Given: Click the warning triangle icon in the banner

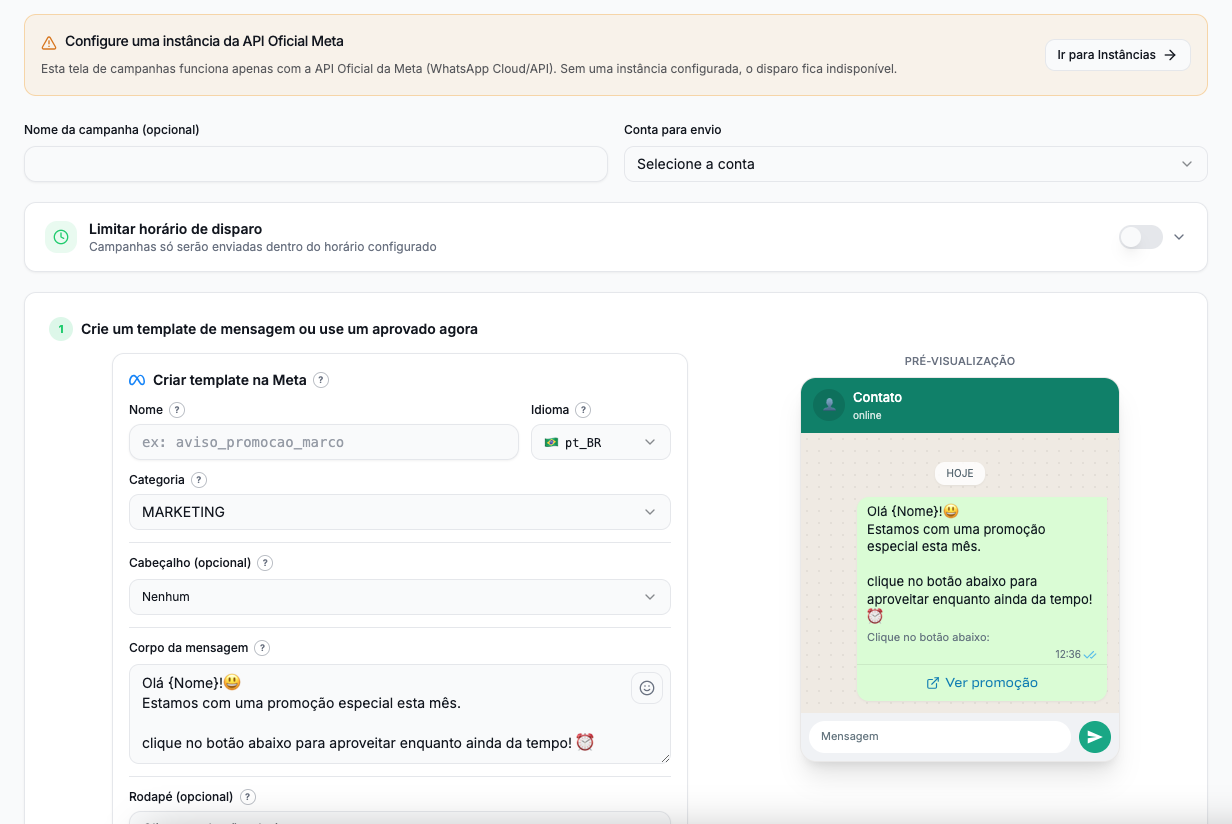Looking at the screenshot, I should point(49,42).
